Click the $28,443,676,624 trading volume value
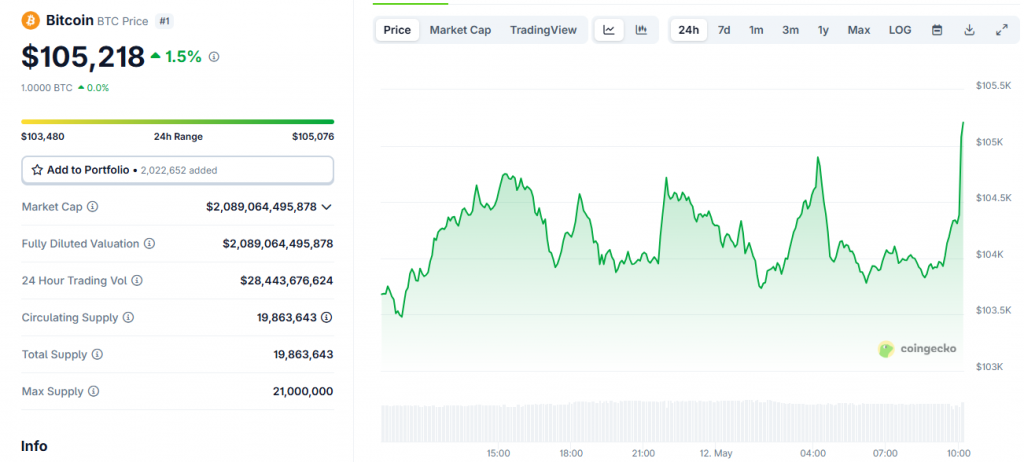Viewport: 1024px width, 462px height. 287,280
